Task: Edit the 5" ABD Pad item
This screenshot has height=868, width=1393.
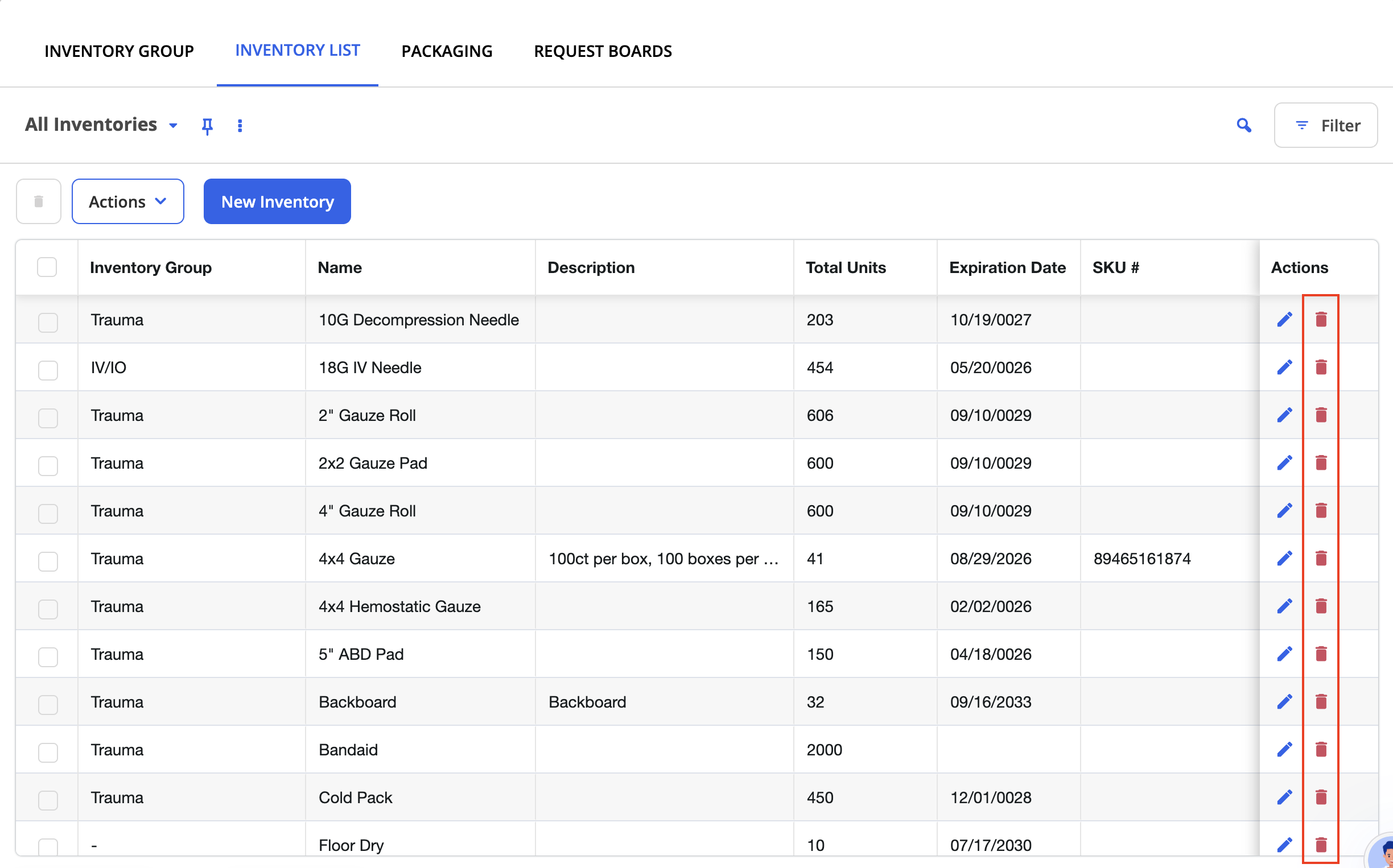Action: [1284, 654]
